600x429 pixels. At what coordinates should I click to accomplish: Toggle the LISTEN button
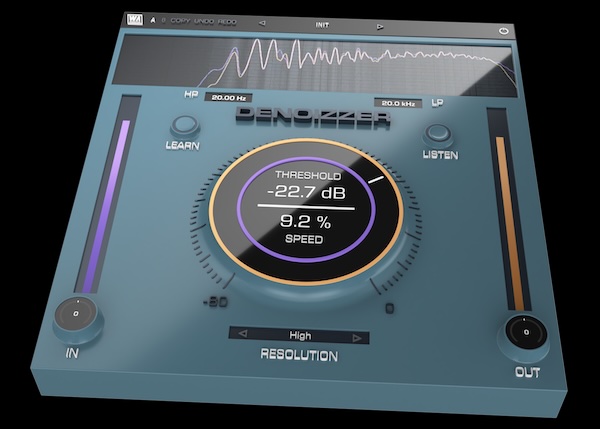[438, 135]
